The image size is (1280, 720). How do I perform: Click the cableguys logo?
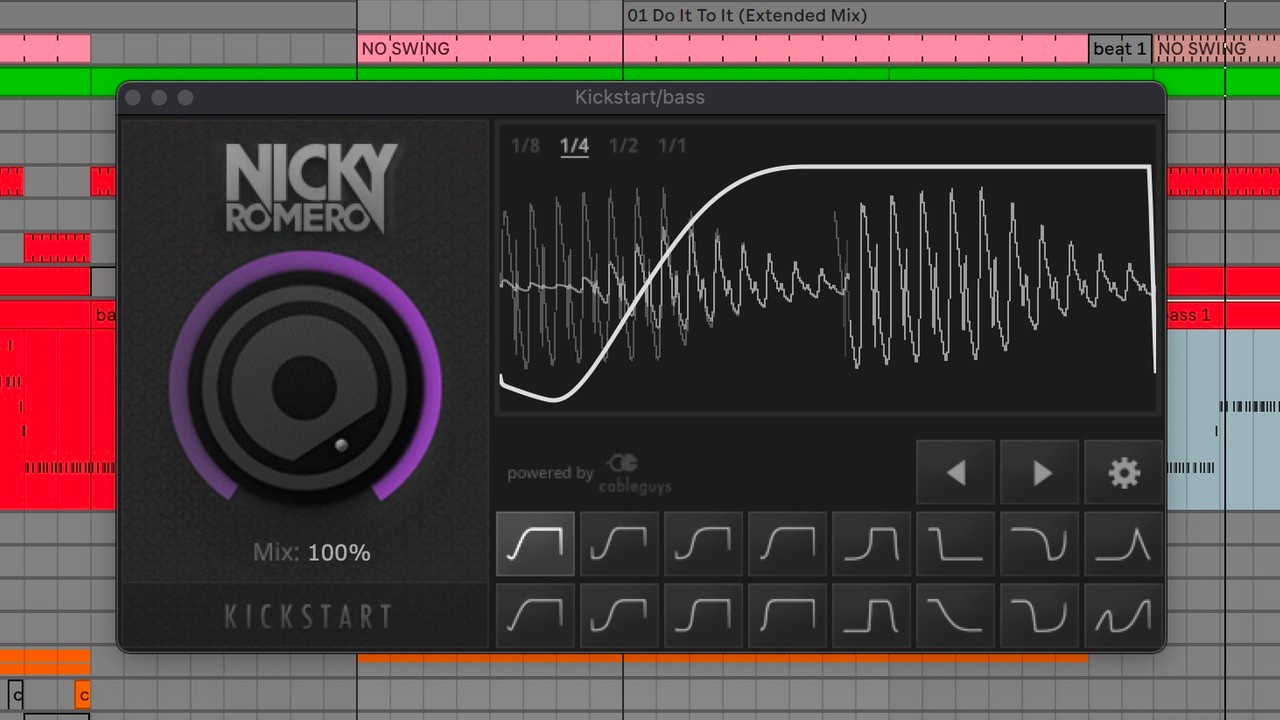tap(635, 473)
